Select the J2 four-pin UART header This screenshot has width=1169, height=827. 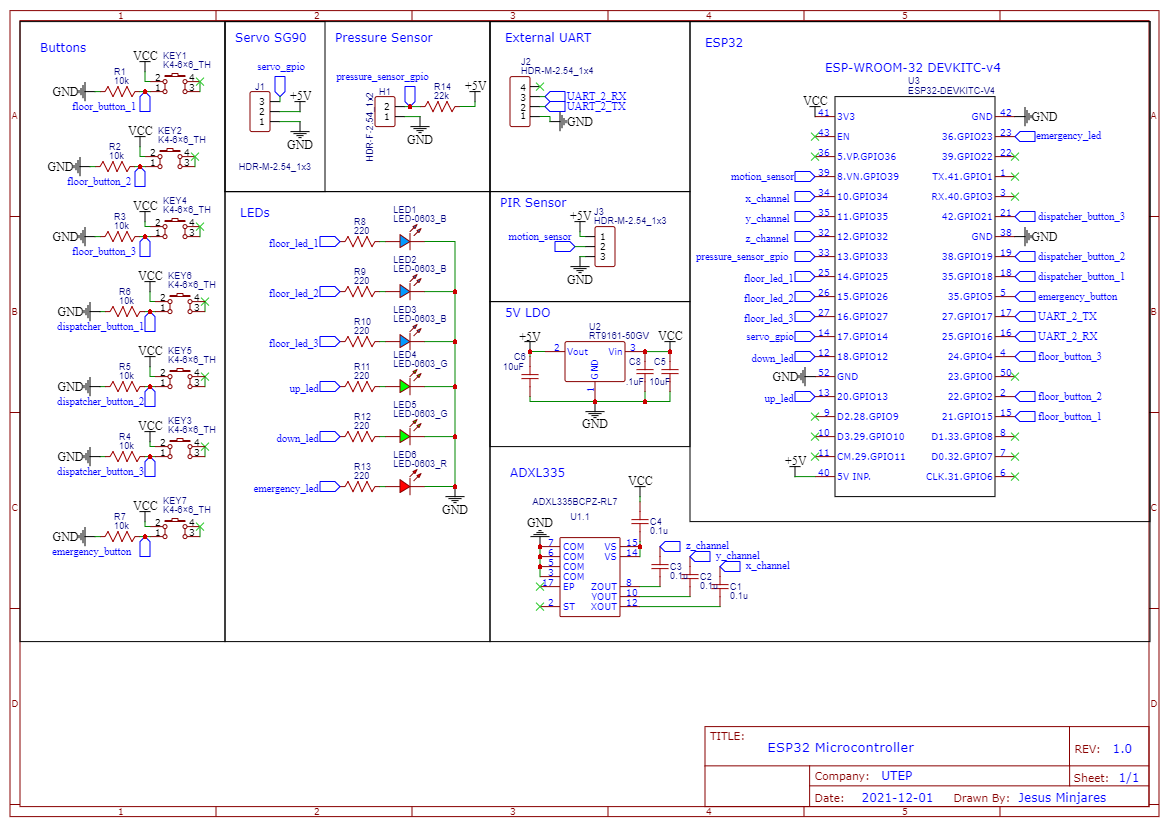click(520, 101)
